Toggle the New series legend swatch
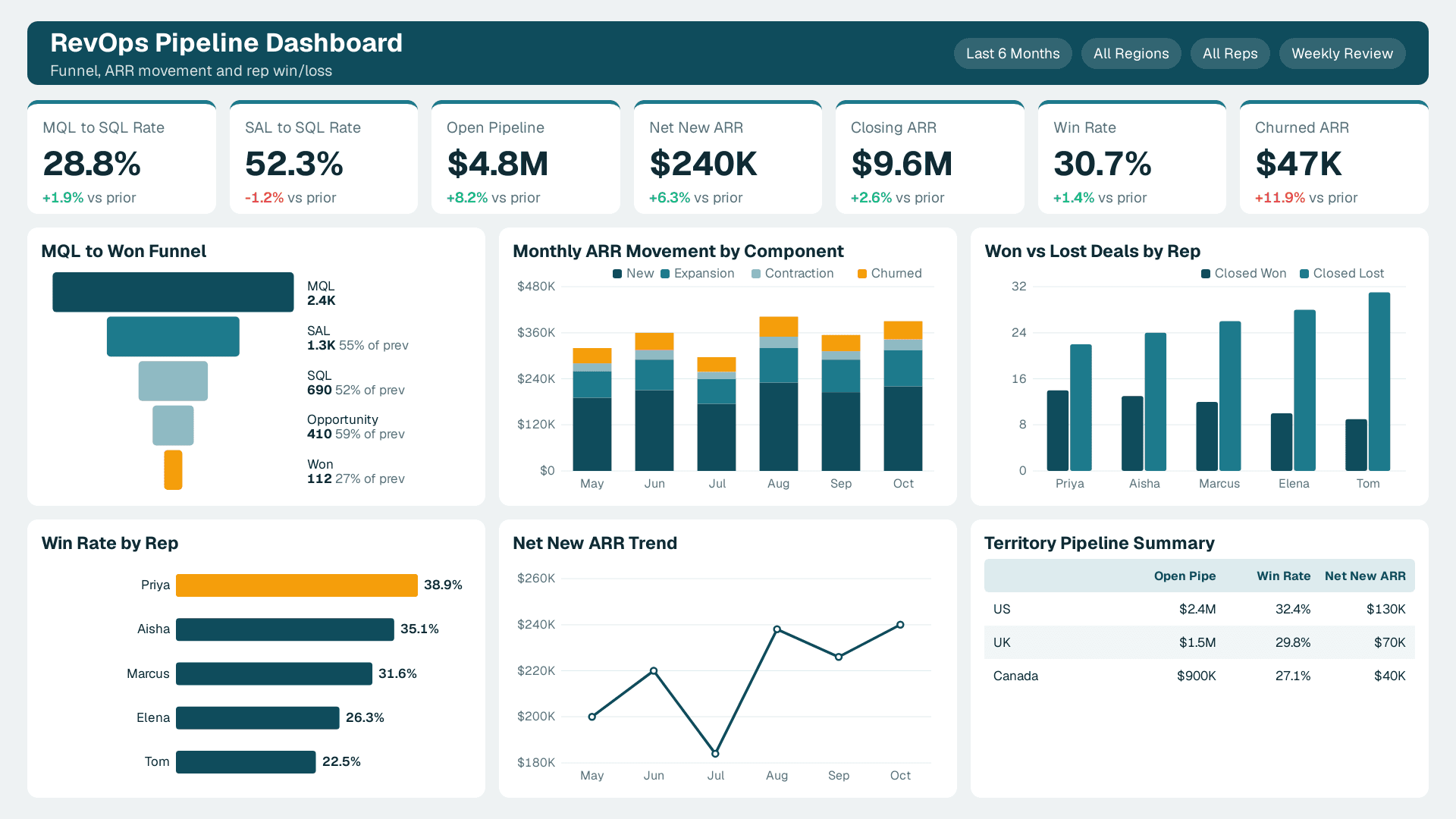 point(617,274)
